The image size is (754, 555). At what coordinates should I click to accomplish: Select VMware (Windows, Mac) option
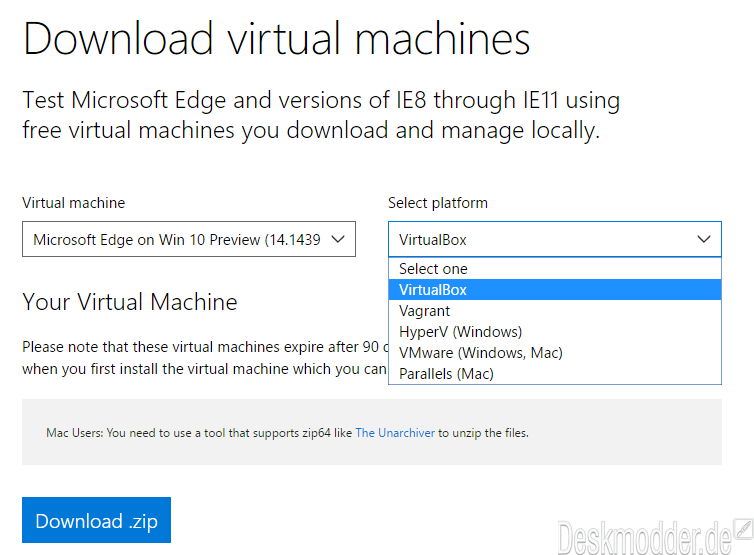[x=555, y=353]
